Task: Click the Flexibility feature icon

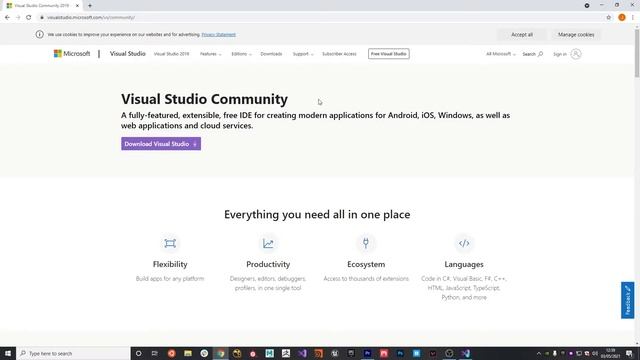Action: click(170, 243)
